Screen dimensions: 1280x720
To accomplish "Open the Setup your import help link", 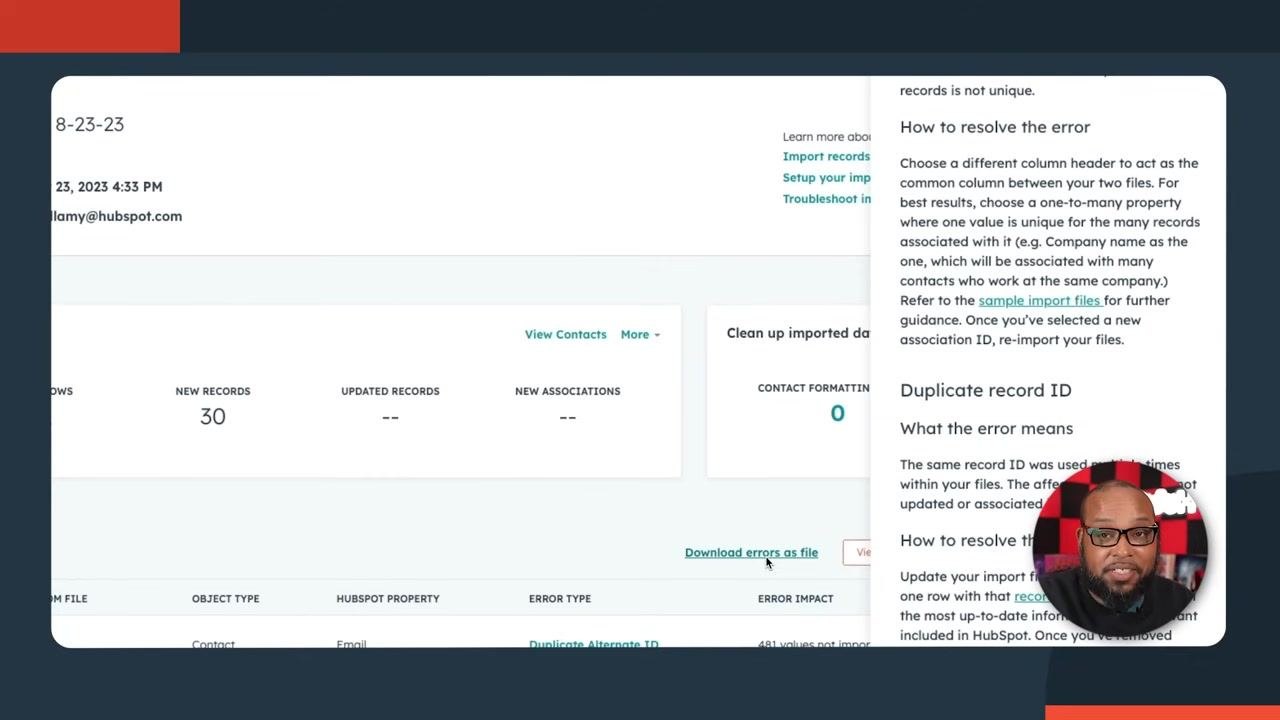I will (x=826, y=177).
